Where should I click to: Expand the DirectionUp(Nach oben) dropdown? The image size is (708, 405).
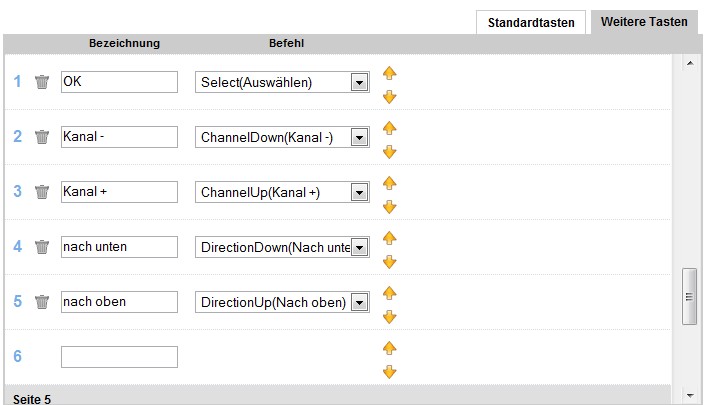[360, 302]
